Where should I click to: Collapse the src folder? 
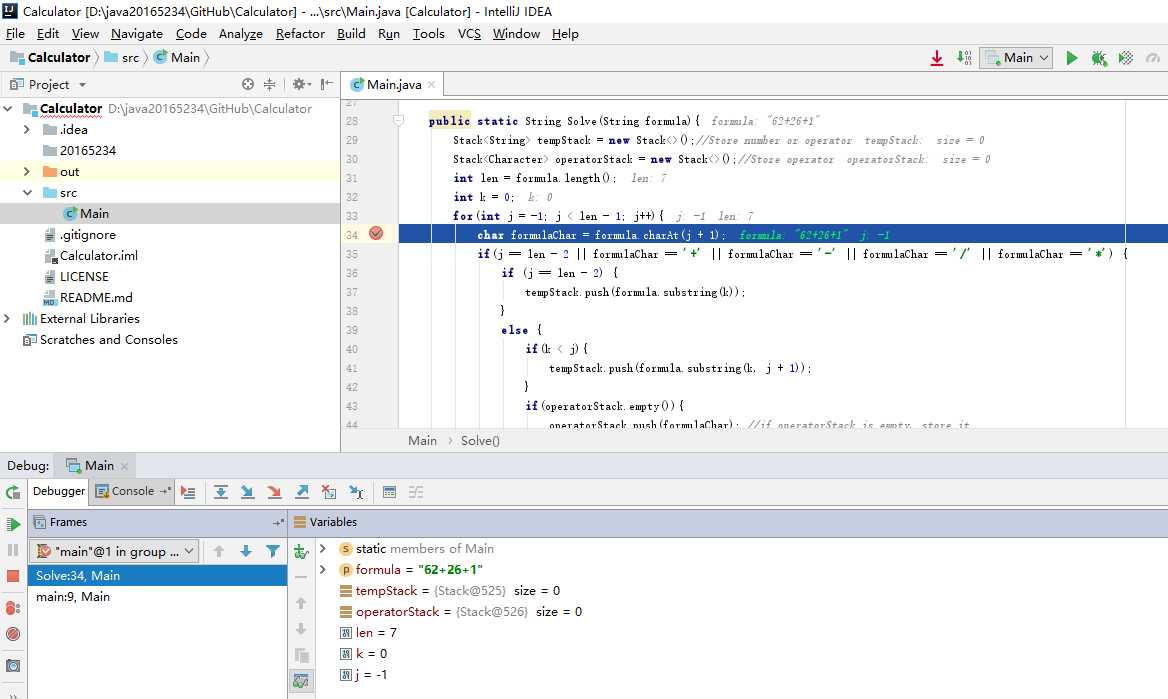click(28, 192)
